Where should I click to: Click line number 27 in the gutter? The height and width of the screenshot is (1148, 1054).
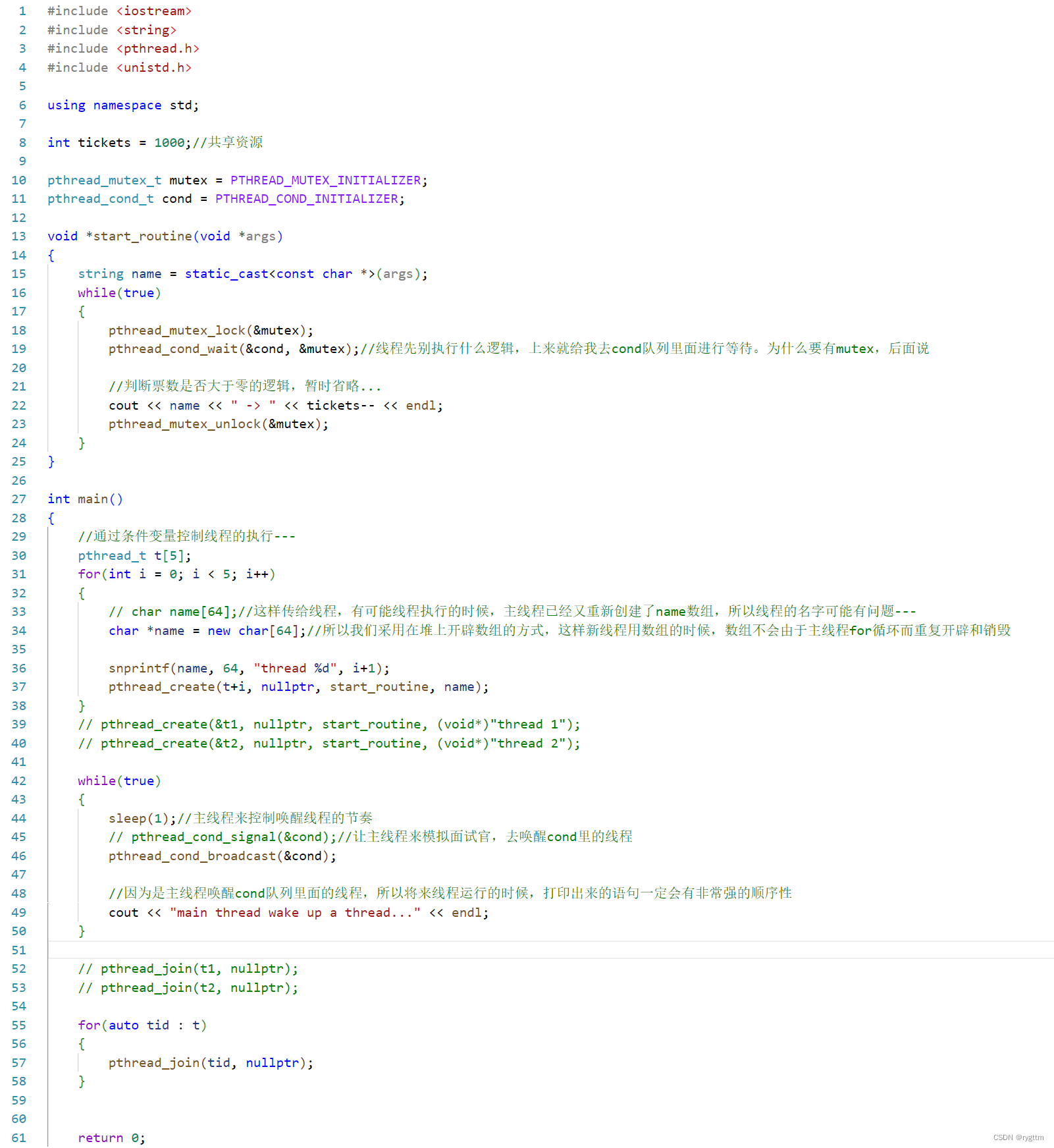pos(18,499)
